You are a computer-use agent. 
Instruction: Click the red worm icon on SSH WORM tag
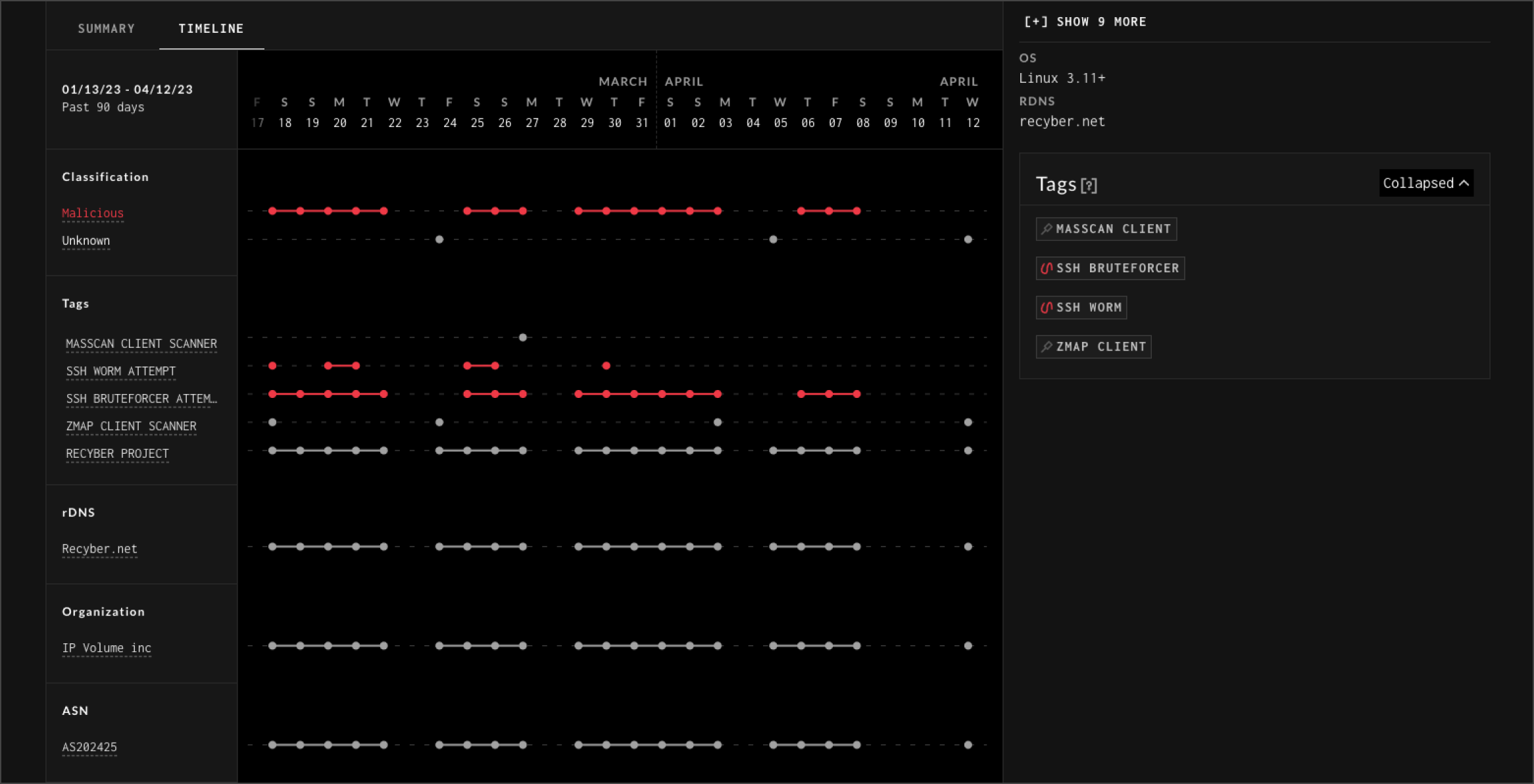(x=1049, y=306)
